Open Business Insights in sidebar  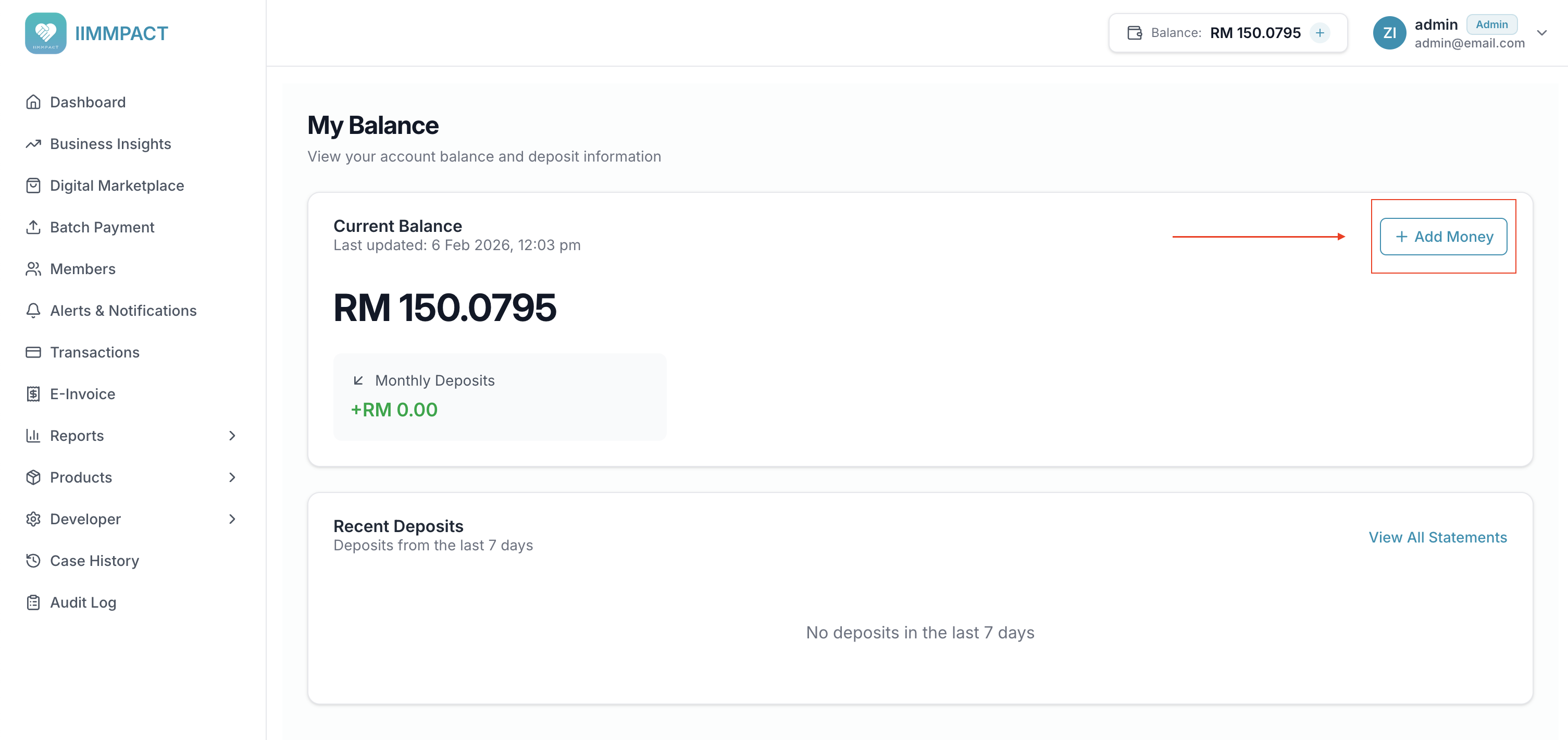pyautogui.click(x=110, y=144)
